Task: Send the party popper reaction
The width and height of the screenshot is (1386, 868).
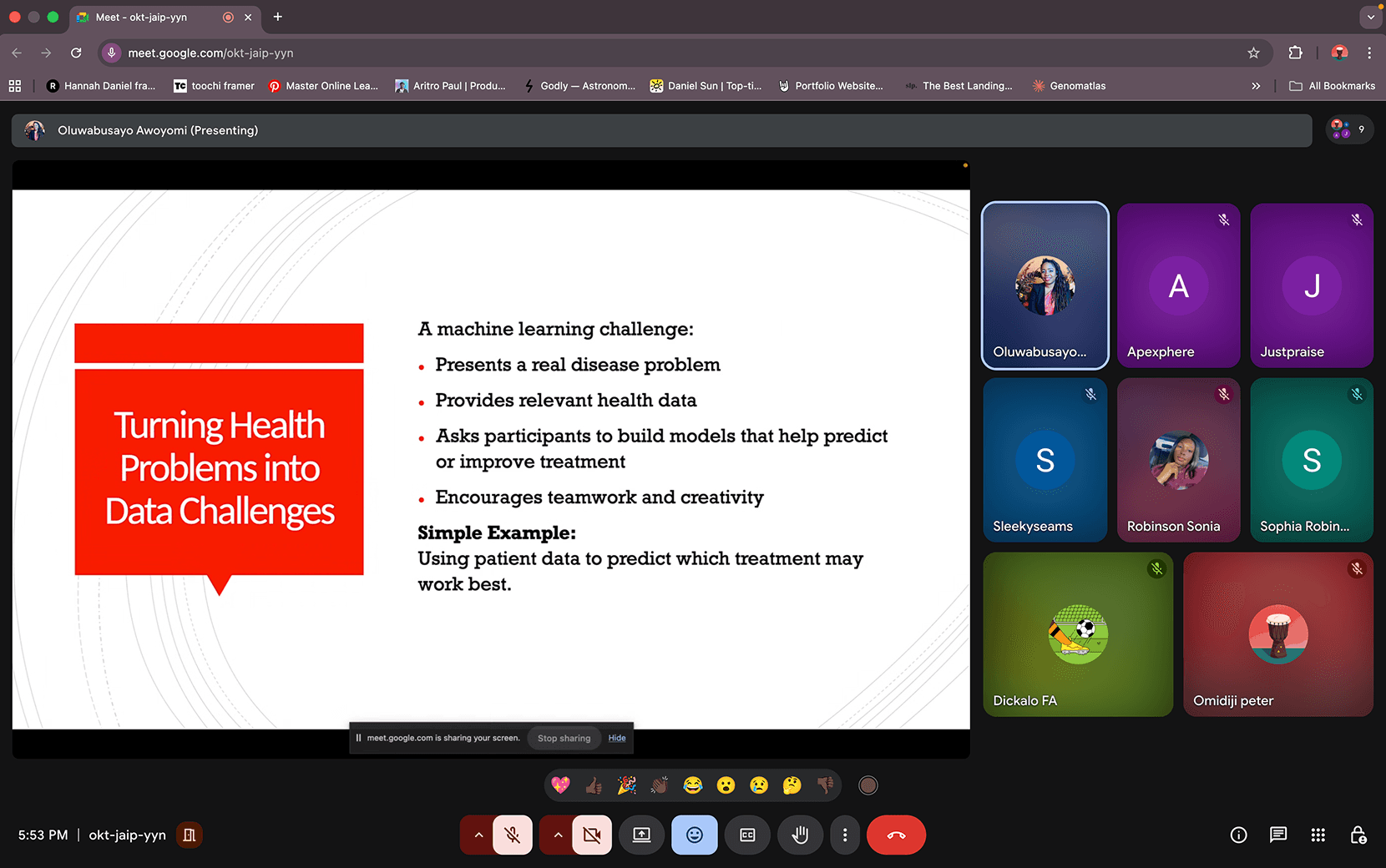Action: (626, 785)
